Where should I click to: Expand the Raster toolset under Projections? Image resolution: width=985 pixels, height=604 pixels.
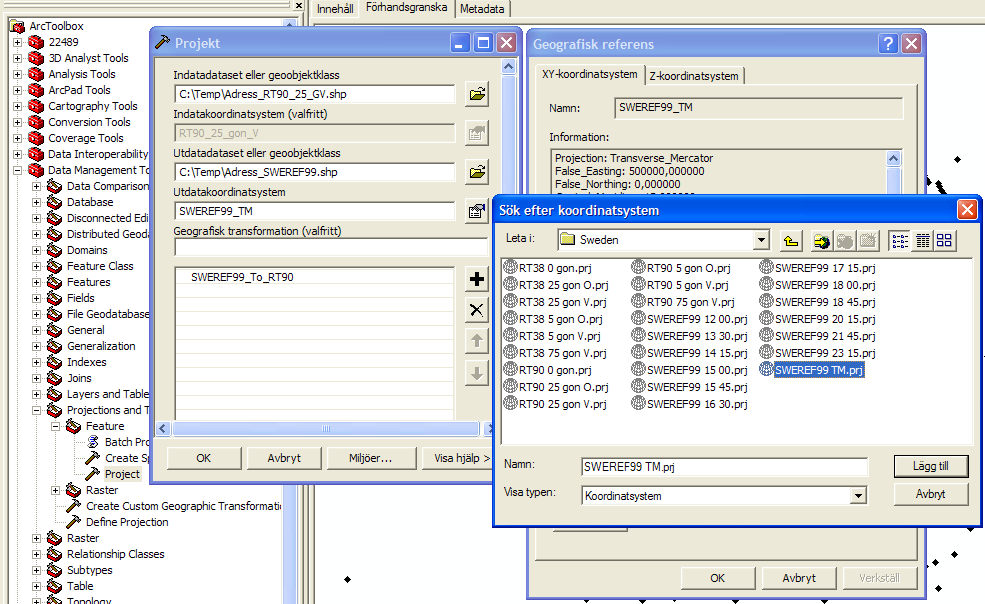pyautogui.click(x=55, y=490)
